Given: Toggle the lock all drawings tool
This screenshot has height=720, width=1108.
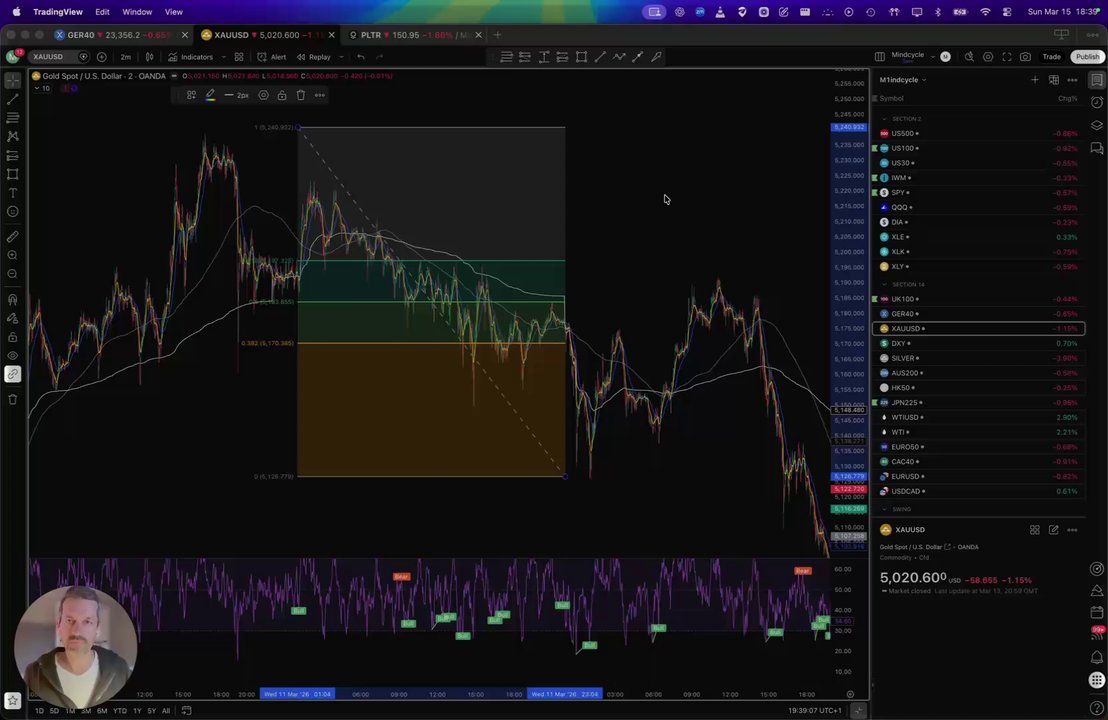Looking at the screenshot, I should (x=13, y=337).
